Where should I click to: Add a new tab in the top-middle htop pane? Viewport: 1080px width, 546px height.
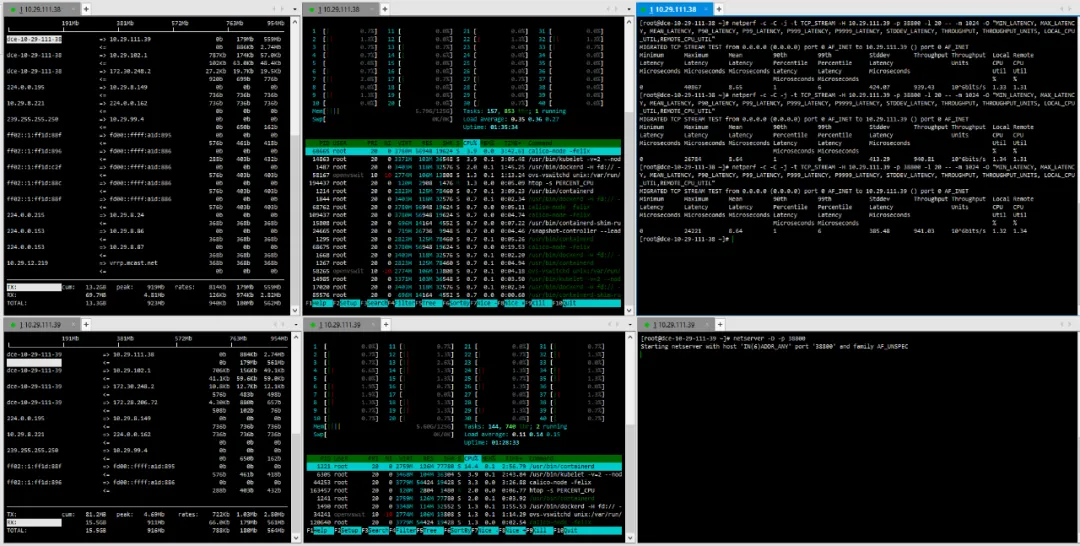pos(384,10)
